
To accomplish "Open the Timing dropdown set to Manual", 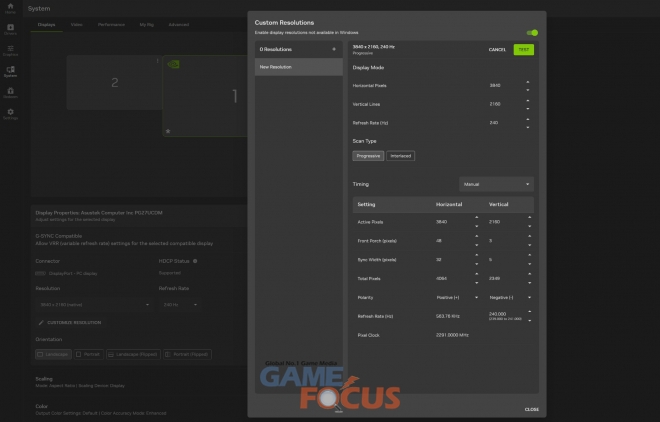I will (x=496, y=184).
